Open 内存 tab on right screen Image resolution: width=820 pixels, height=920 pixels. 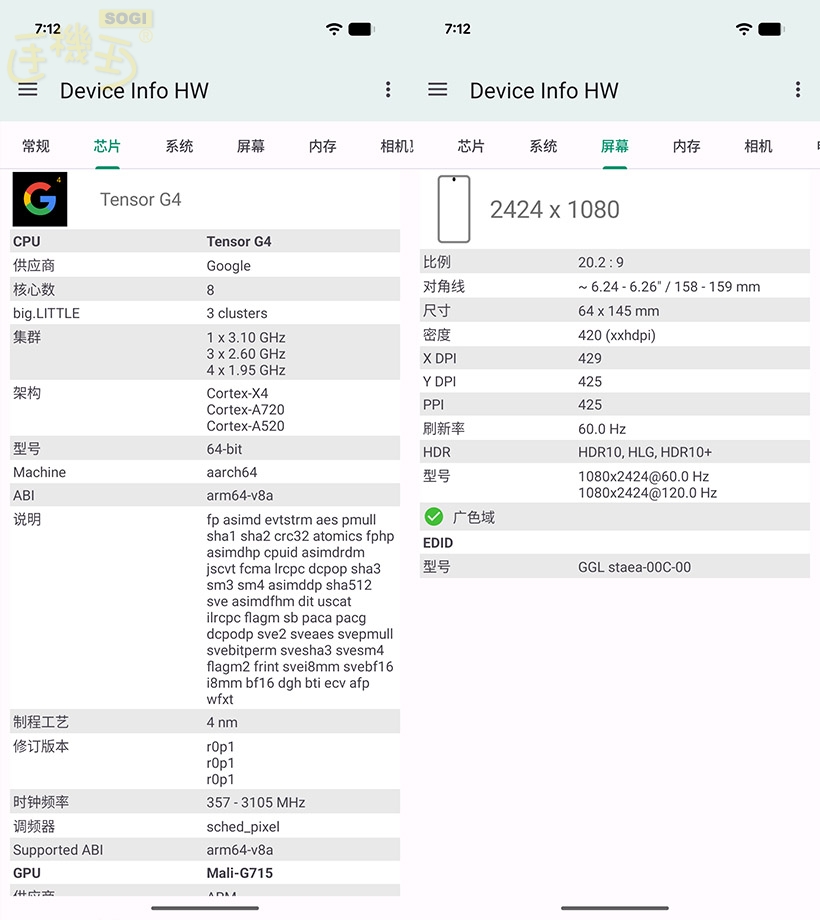pos(686,146)
